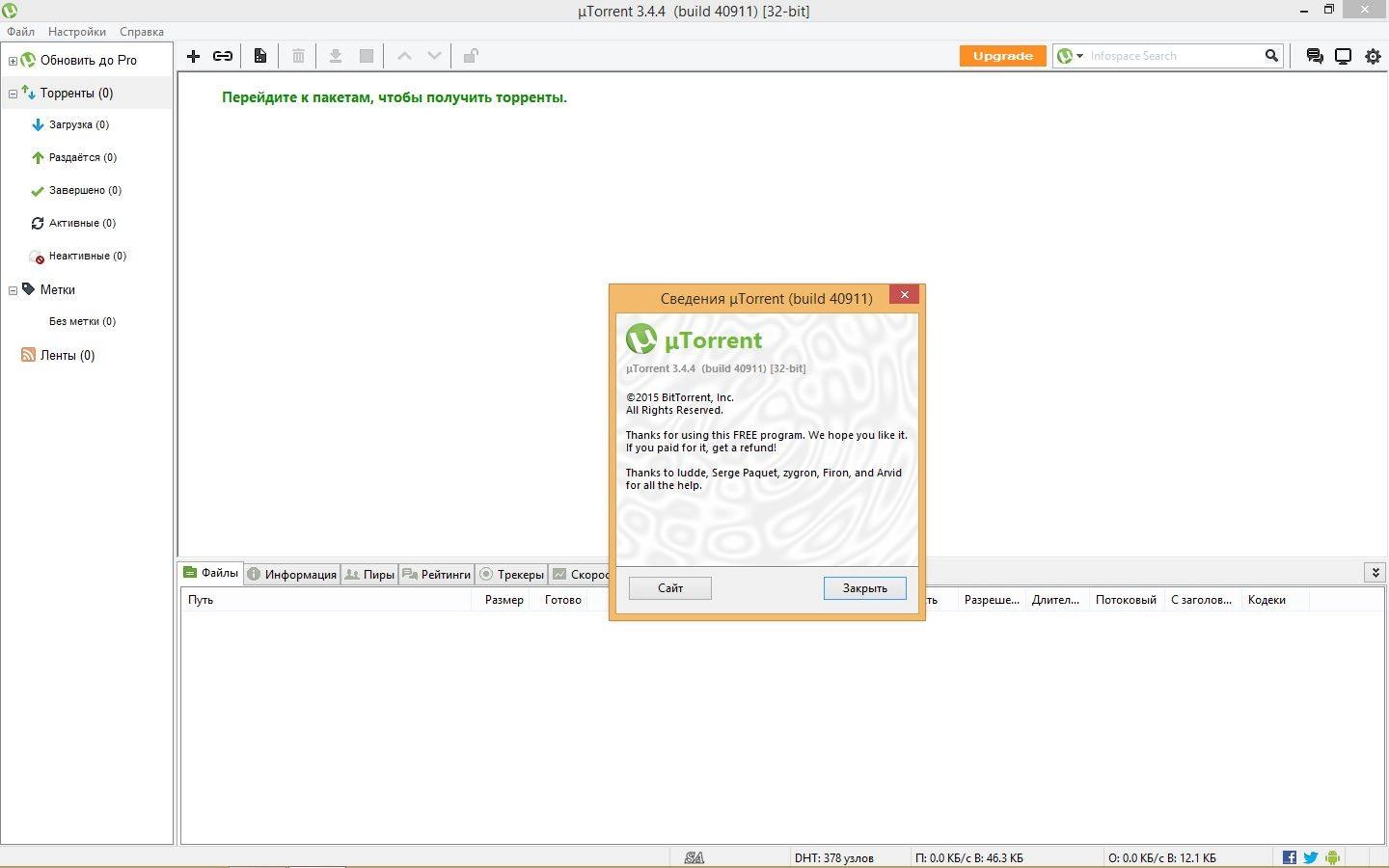Click the Разреше... column header
The image size is (1389, 868).
(x=992, y=600)
